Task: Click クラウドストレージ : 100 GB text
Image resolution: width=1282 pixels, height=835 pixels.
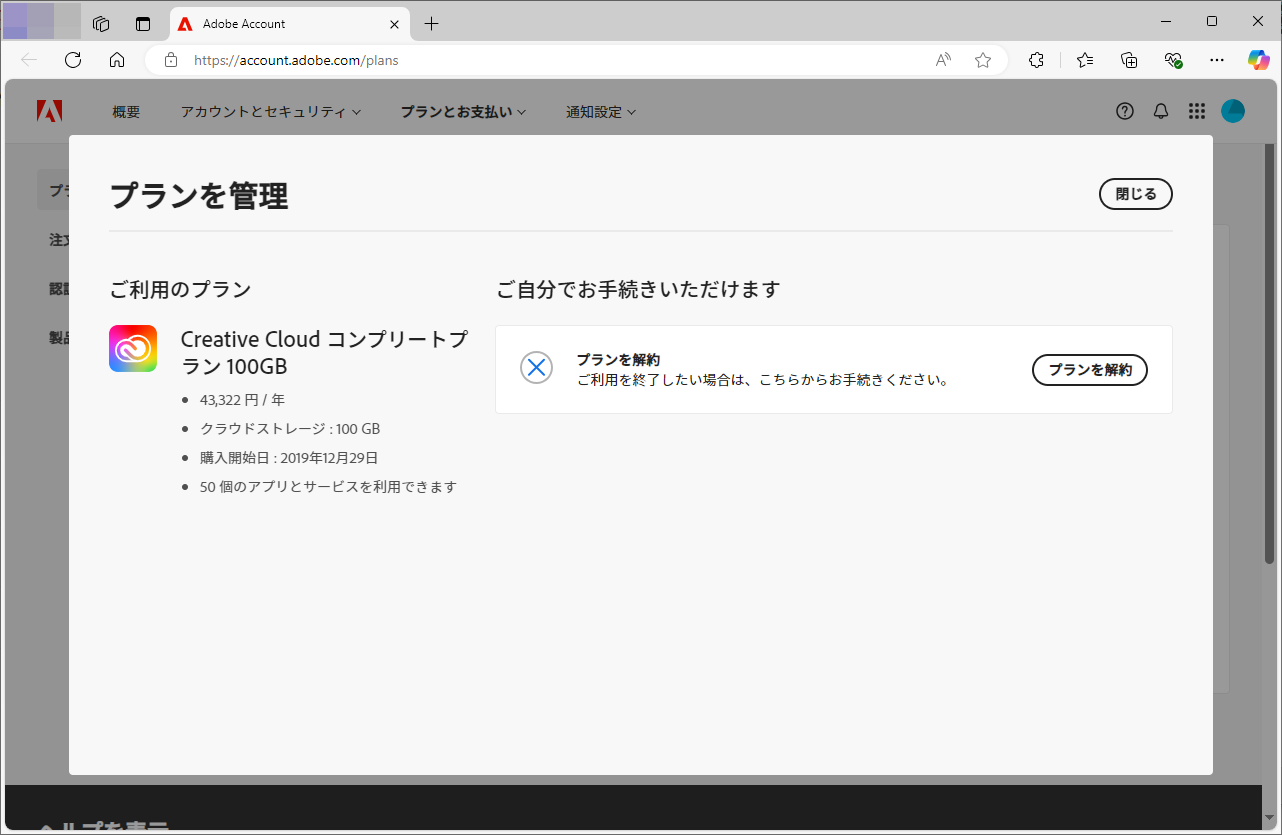Action: click(290, 429)
